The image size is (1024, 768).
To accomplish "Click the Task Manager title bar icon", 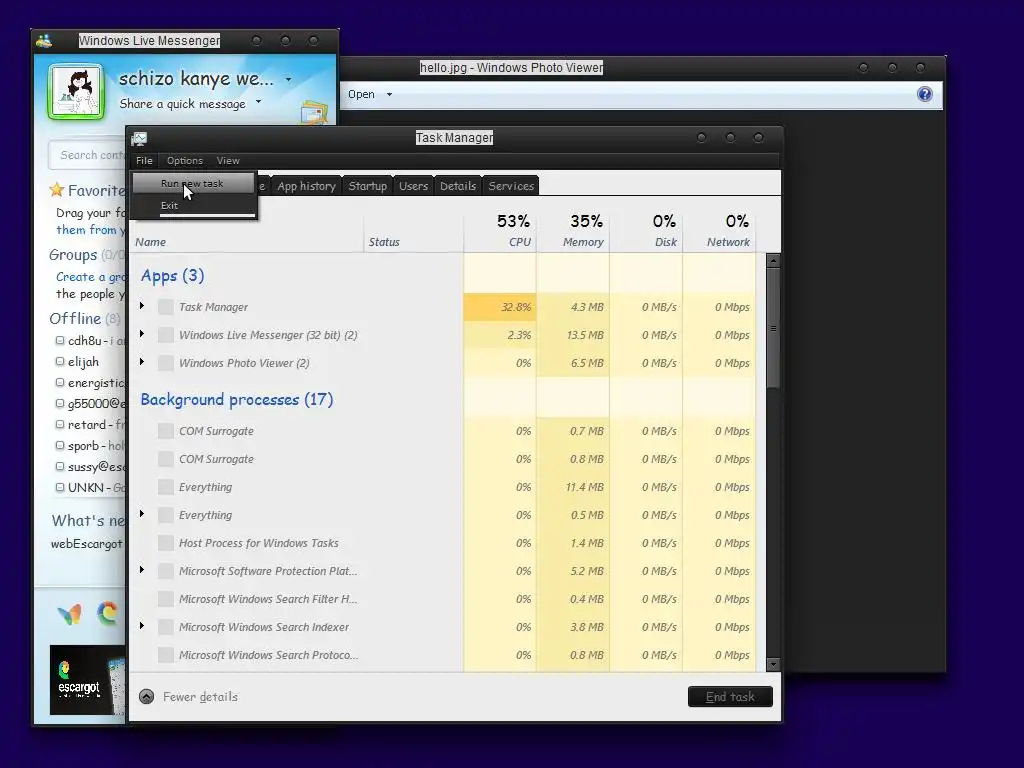I will tap(139, 138).
